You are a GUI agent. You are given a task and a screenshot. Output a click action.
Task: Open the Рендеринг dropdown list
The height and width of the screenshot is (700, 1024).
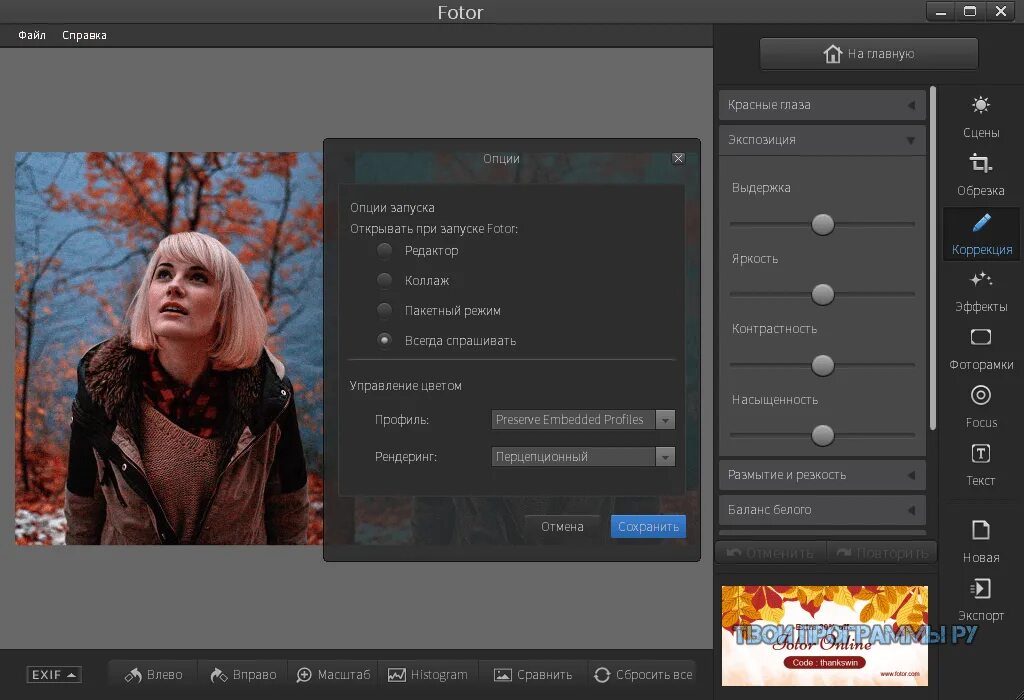[583, 456]
